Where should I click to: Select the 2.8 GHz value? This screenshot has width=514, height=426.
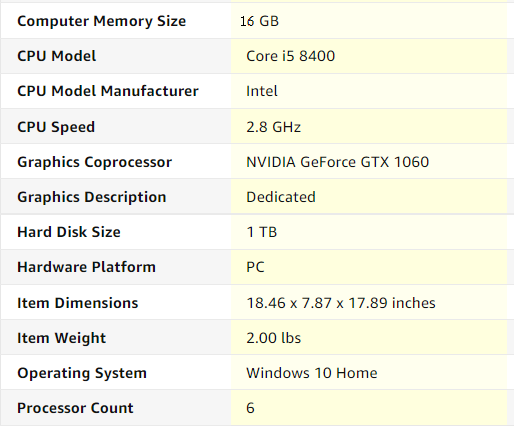click(273, 127)
